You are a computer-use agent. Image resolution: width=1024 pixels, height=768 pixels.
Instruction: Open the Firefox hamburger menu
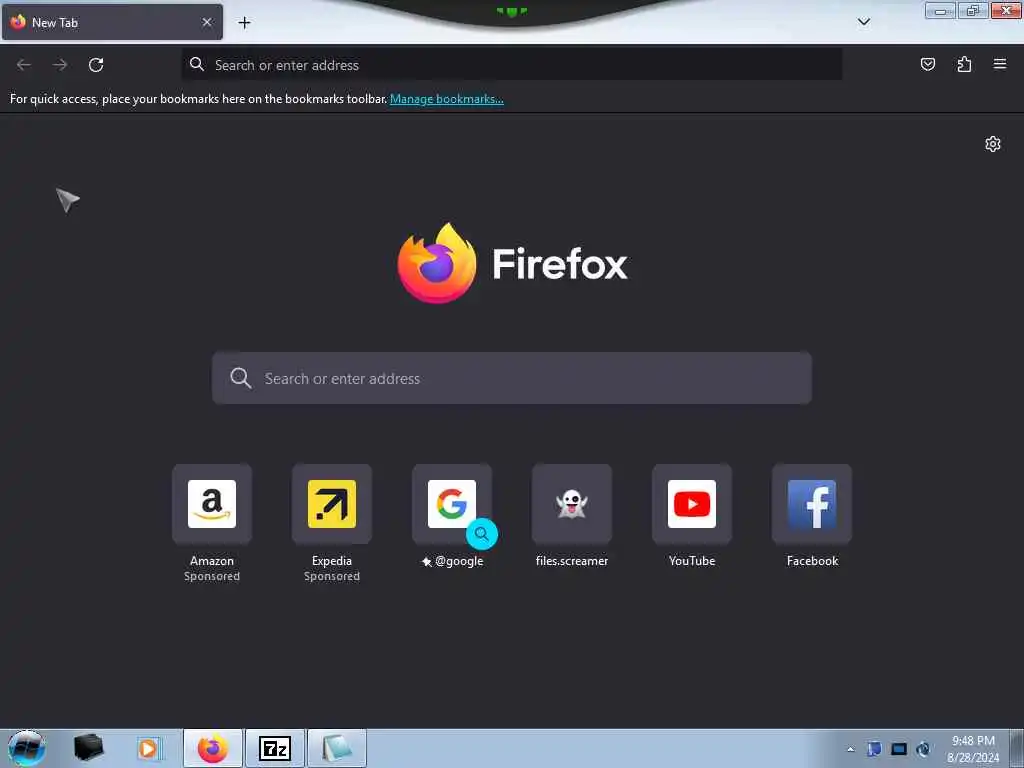point(1000,64)
